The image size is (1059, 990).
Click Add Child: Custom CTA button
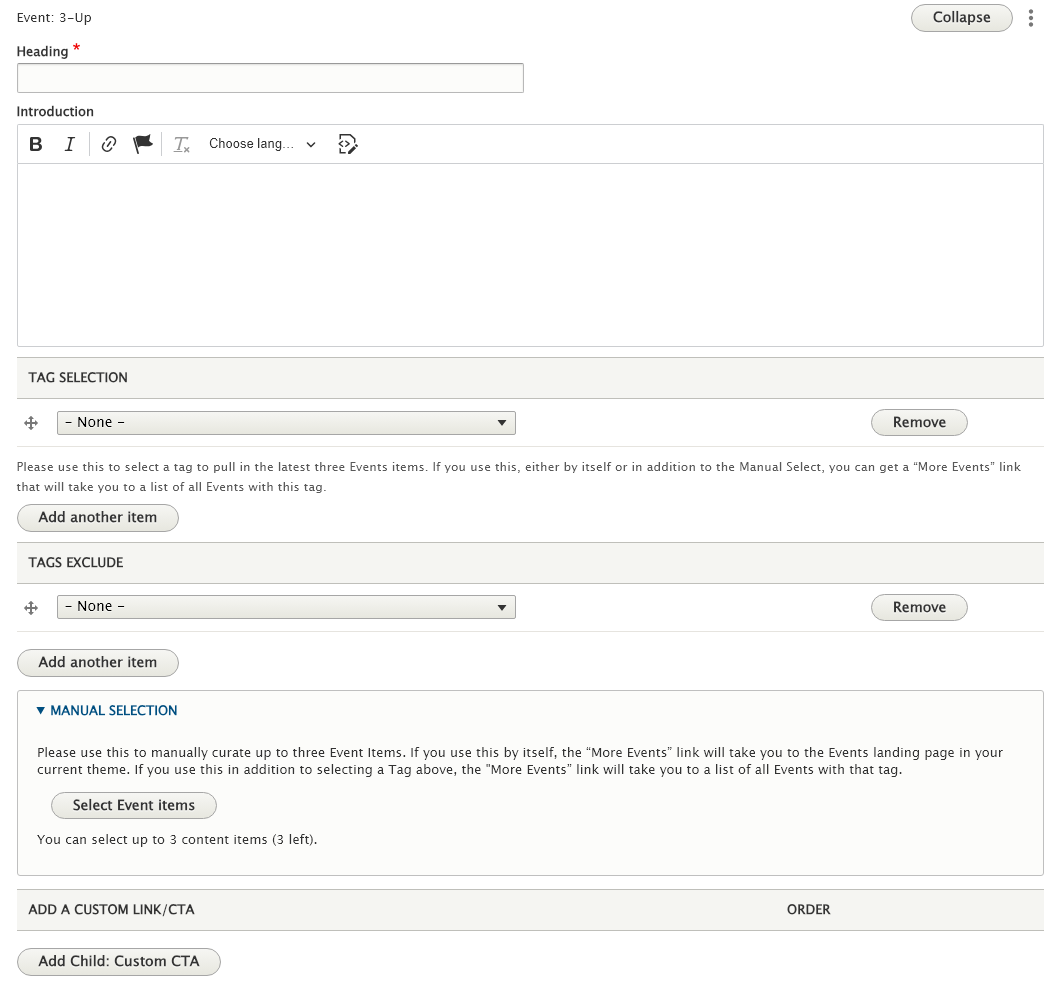(119, 962)
